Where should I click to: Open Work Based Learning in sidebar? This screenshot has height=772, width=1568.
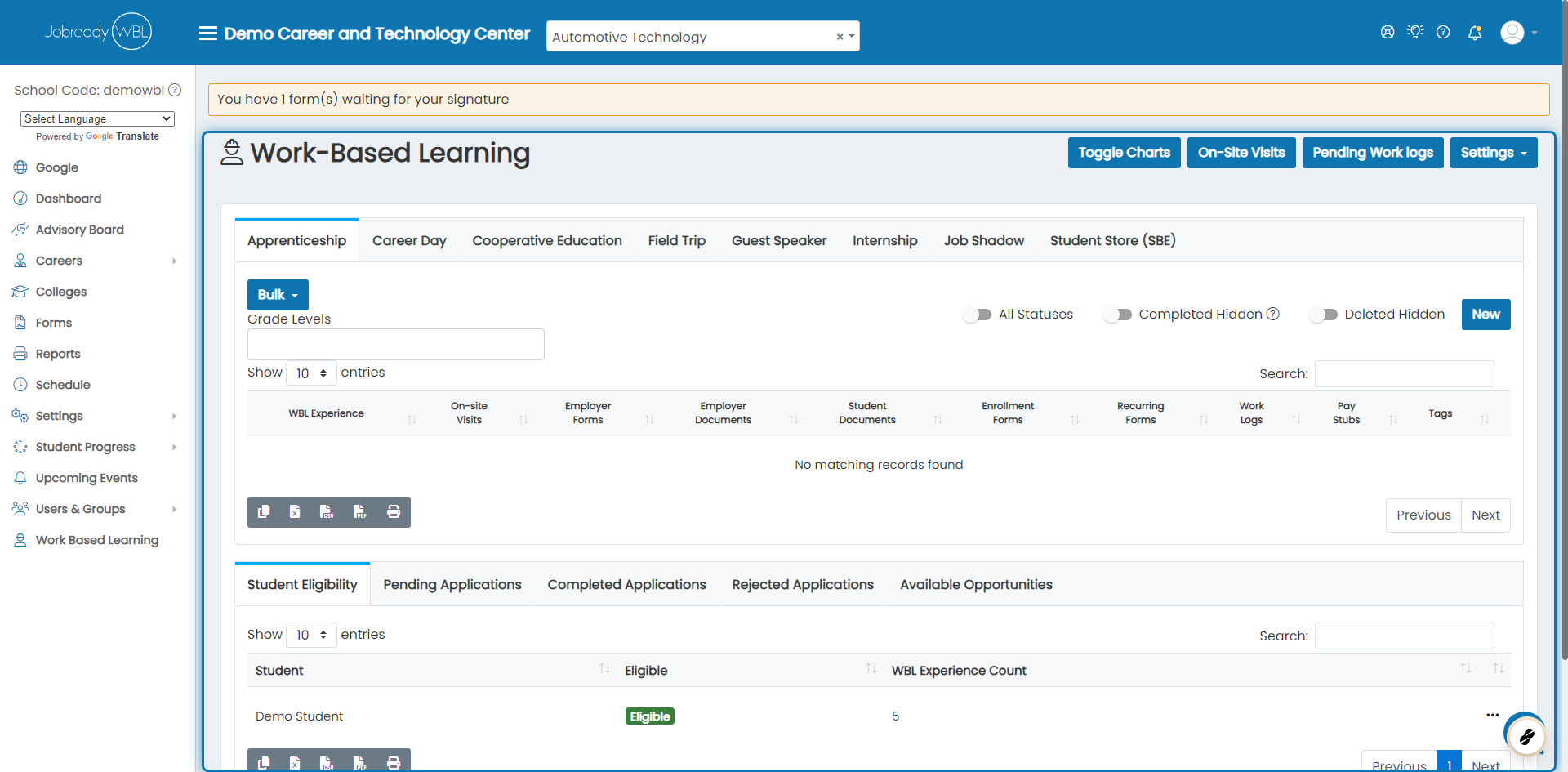point(97,540)
